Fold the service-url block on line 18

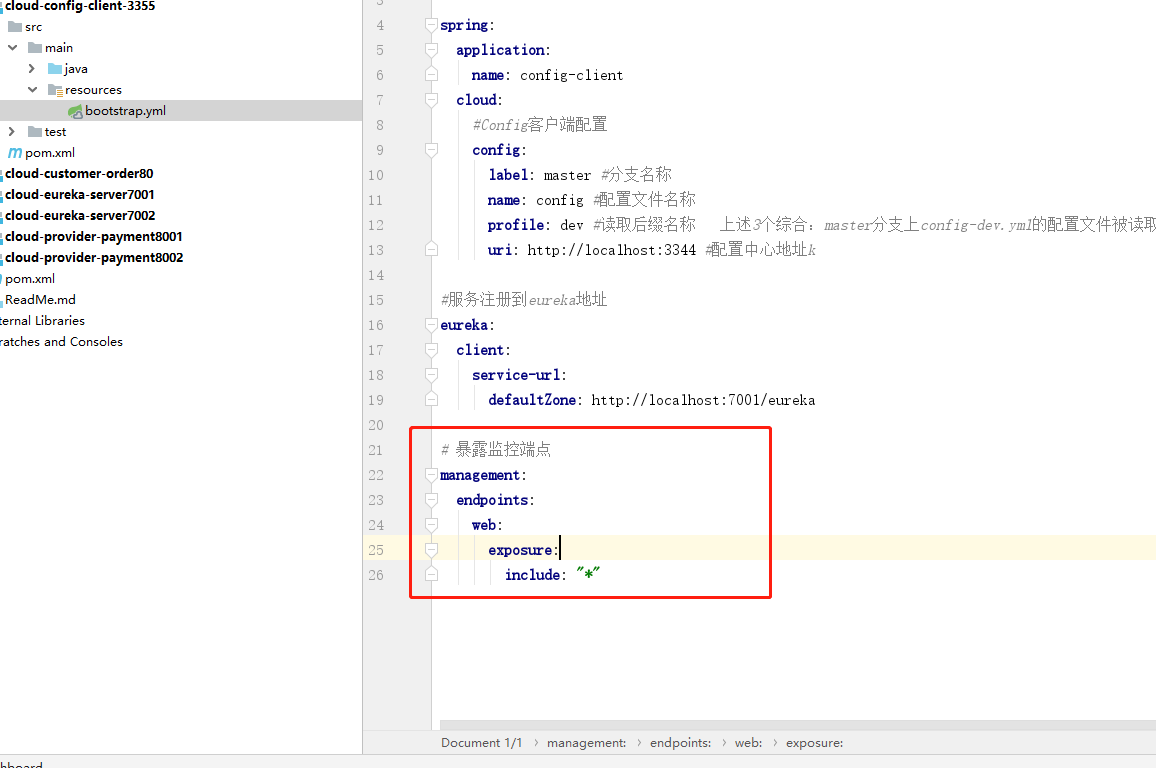point(431,375)
